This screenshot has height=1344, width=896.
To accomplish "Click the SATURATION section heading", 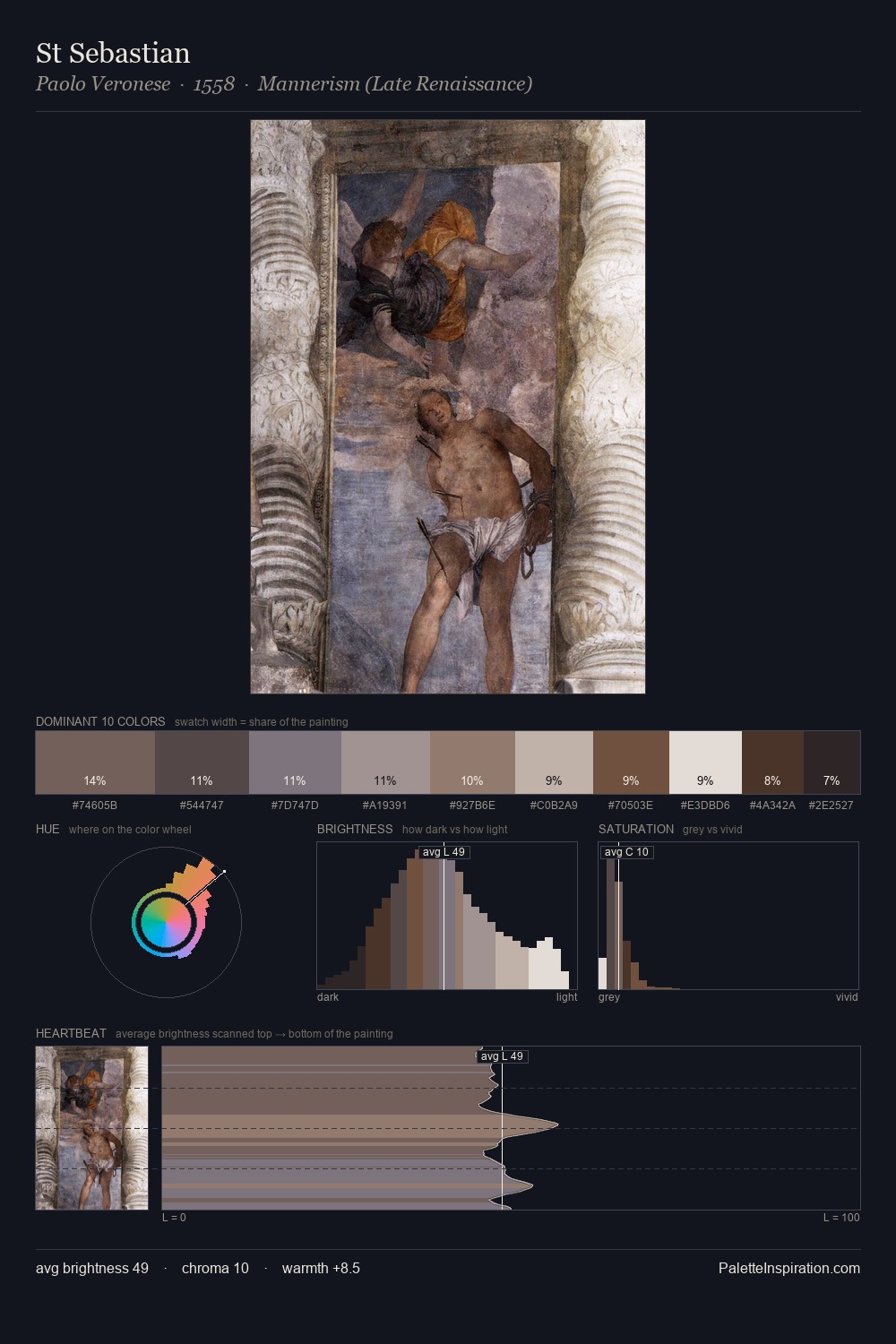I will [636, 829].
